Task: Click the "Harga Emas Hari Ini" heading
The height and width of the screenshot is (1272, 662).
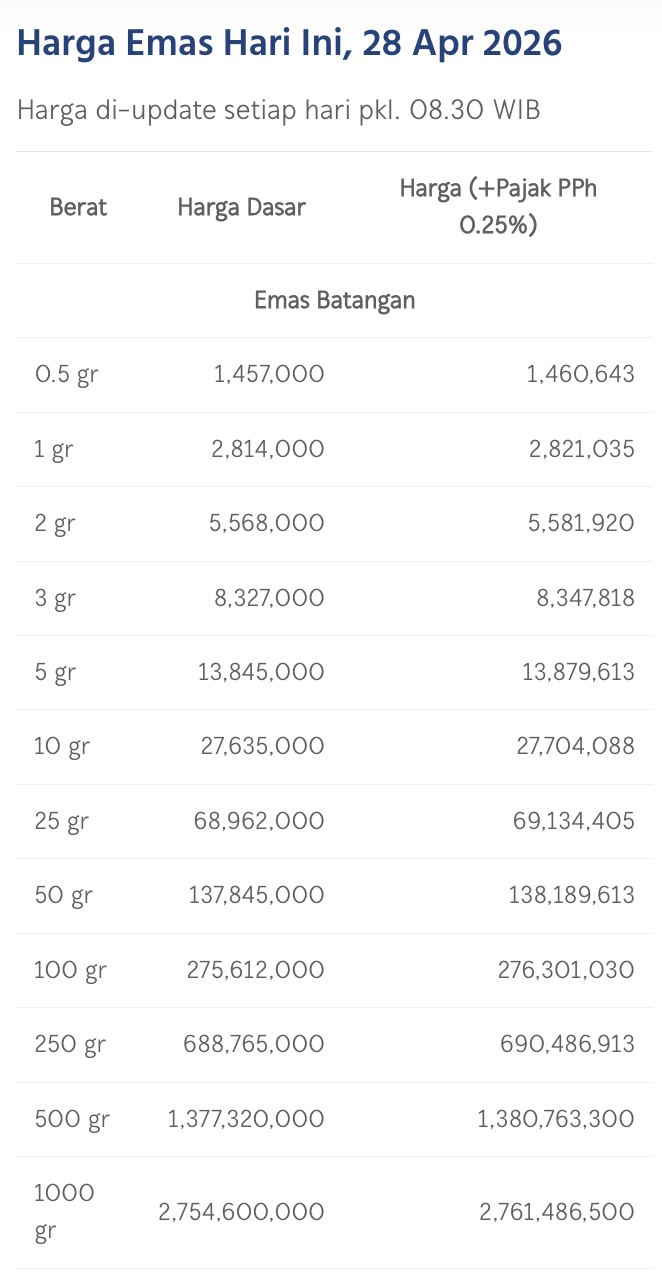Action: (289, 44)
